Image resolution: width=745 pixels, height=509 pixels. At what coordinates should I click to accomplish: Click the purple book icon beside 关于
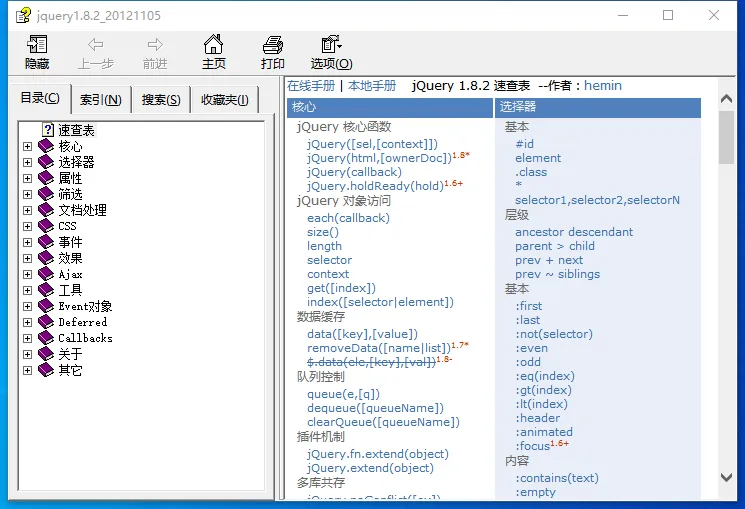click(x=46, y=354)
